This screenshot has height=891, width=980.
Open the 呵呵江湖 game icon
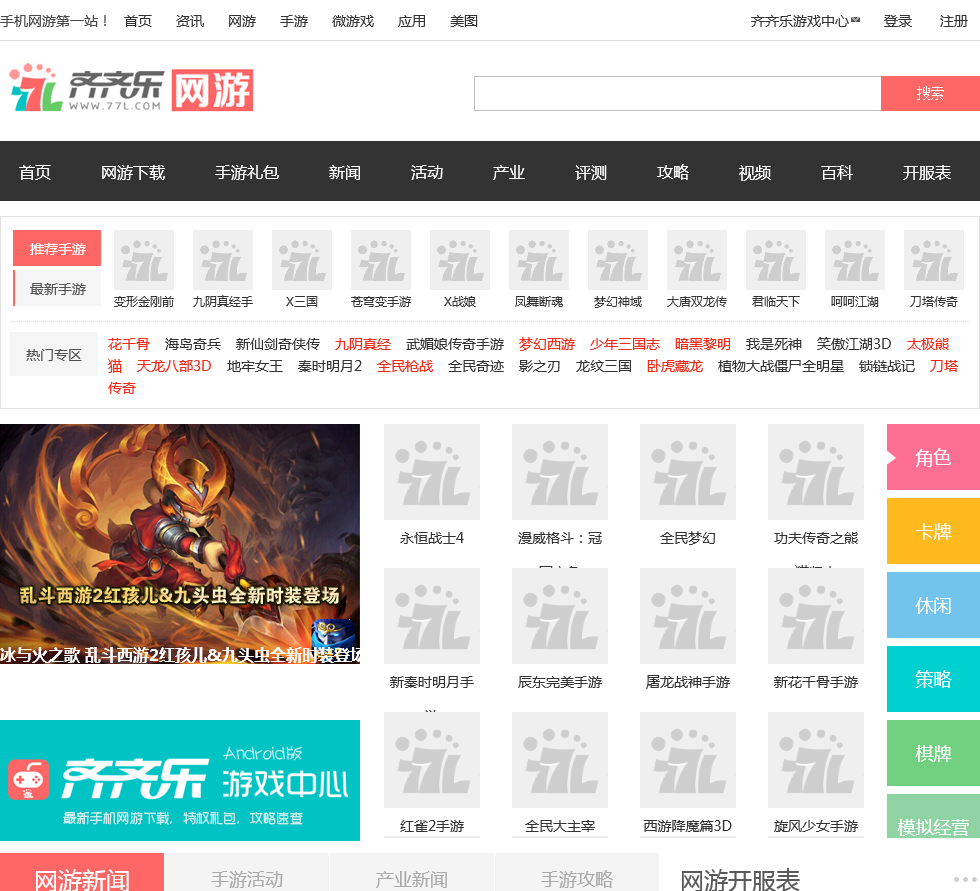855,260
